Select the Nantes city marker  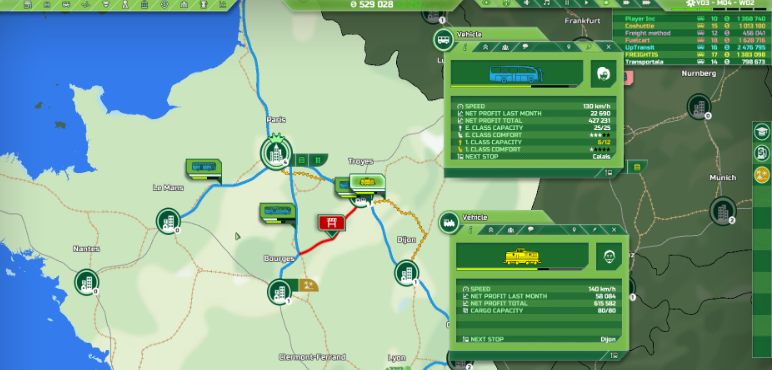pos(87,282)
